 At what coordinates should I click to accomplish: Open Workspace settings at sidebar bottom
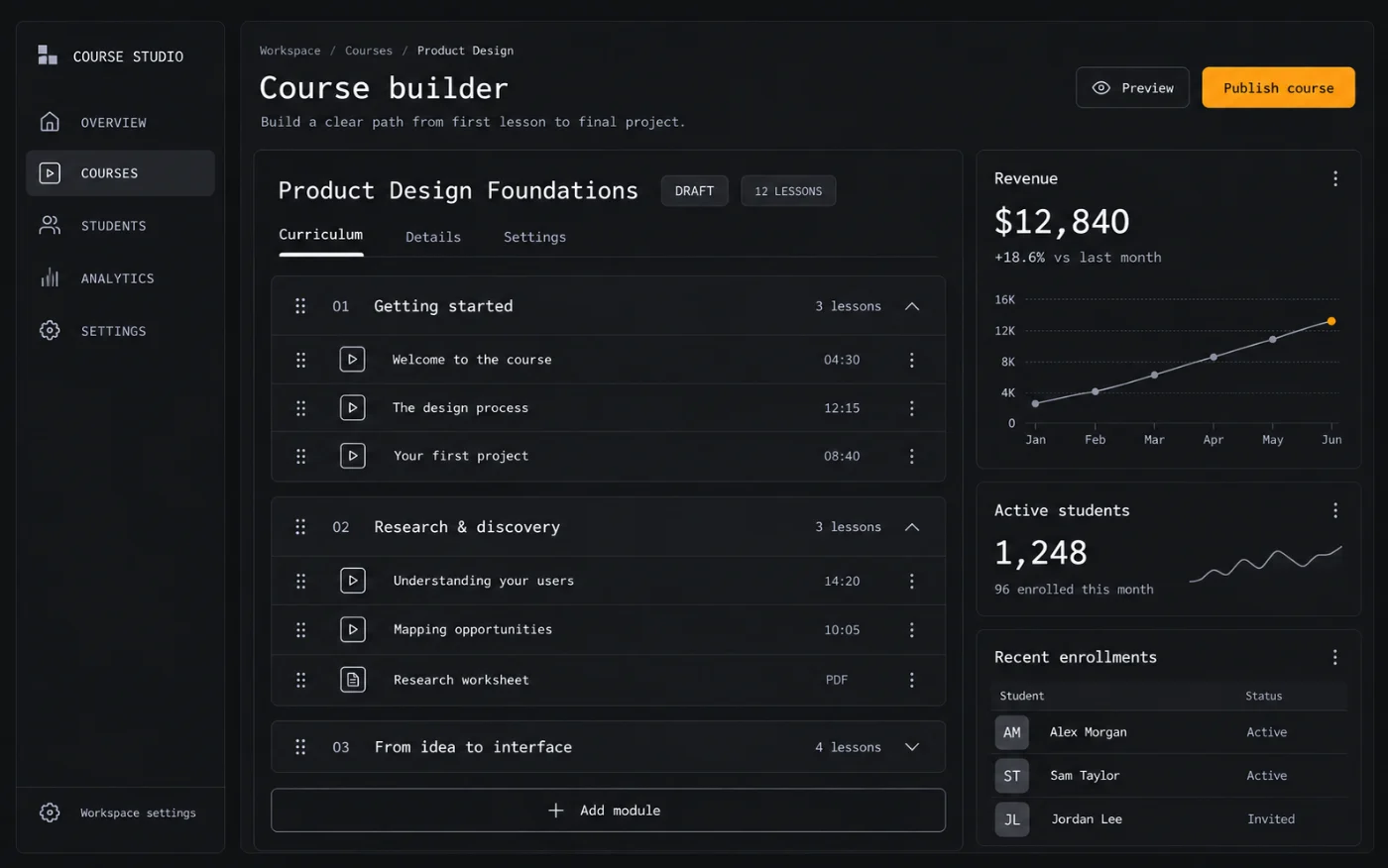pos(120,813)
